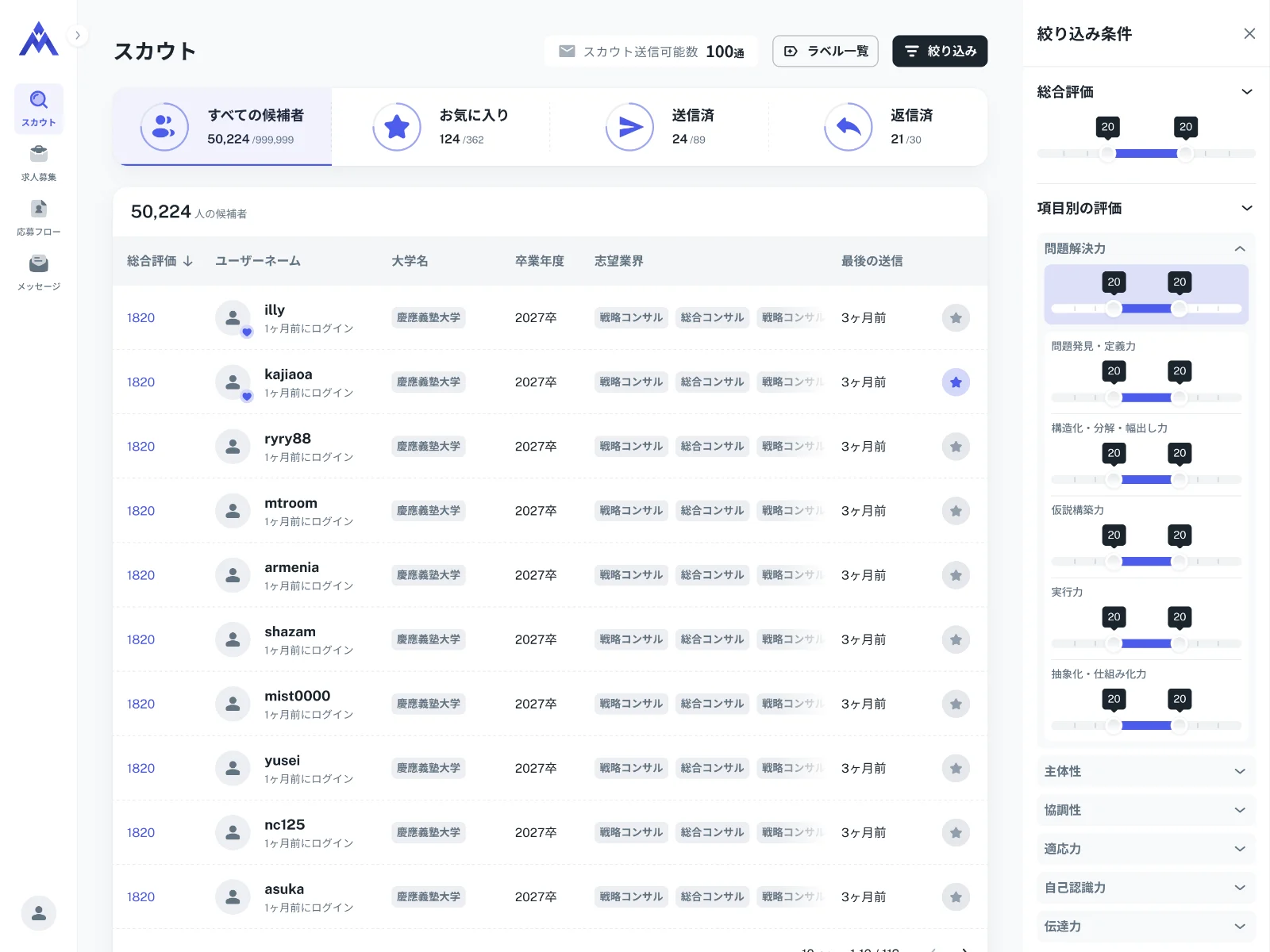1270x952 pixels.
Task: Unfavorite kajiaoa with the star button
Action: (956, 382)
